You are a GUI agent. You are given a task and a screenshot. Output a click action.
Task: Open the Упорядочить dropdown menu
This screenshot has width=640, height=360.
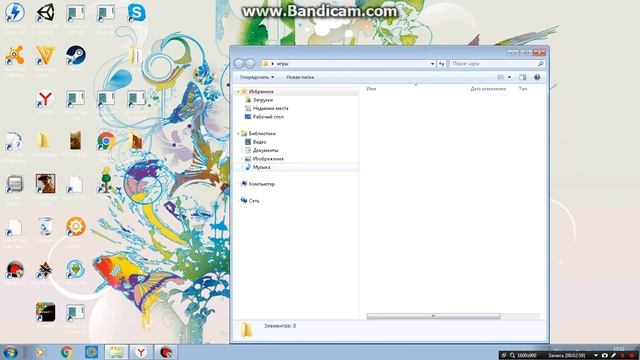click(x=256, y=77)
